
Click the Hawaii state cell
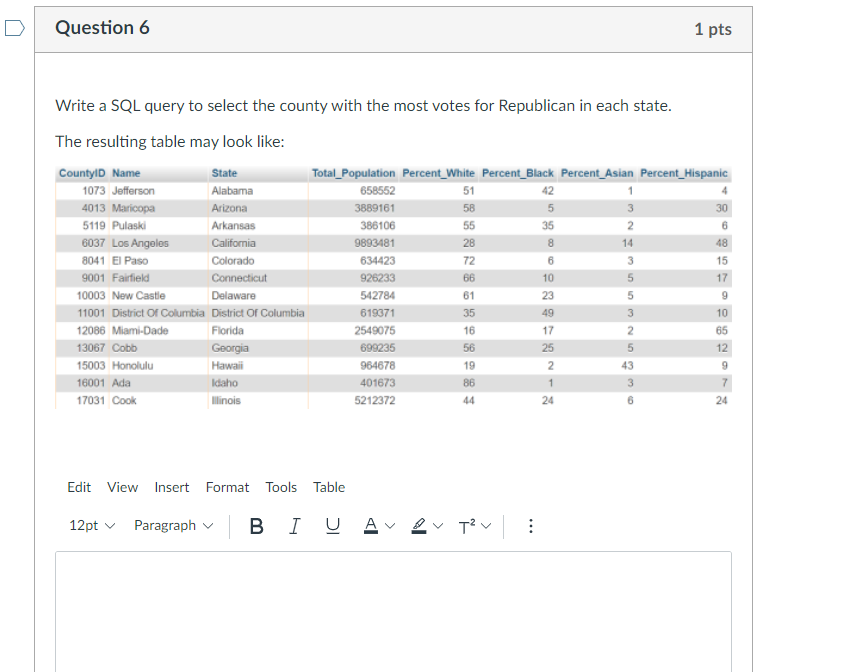point(227,366)
